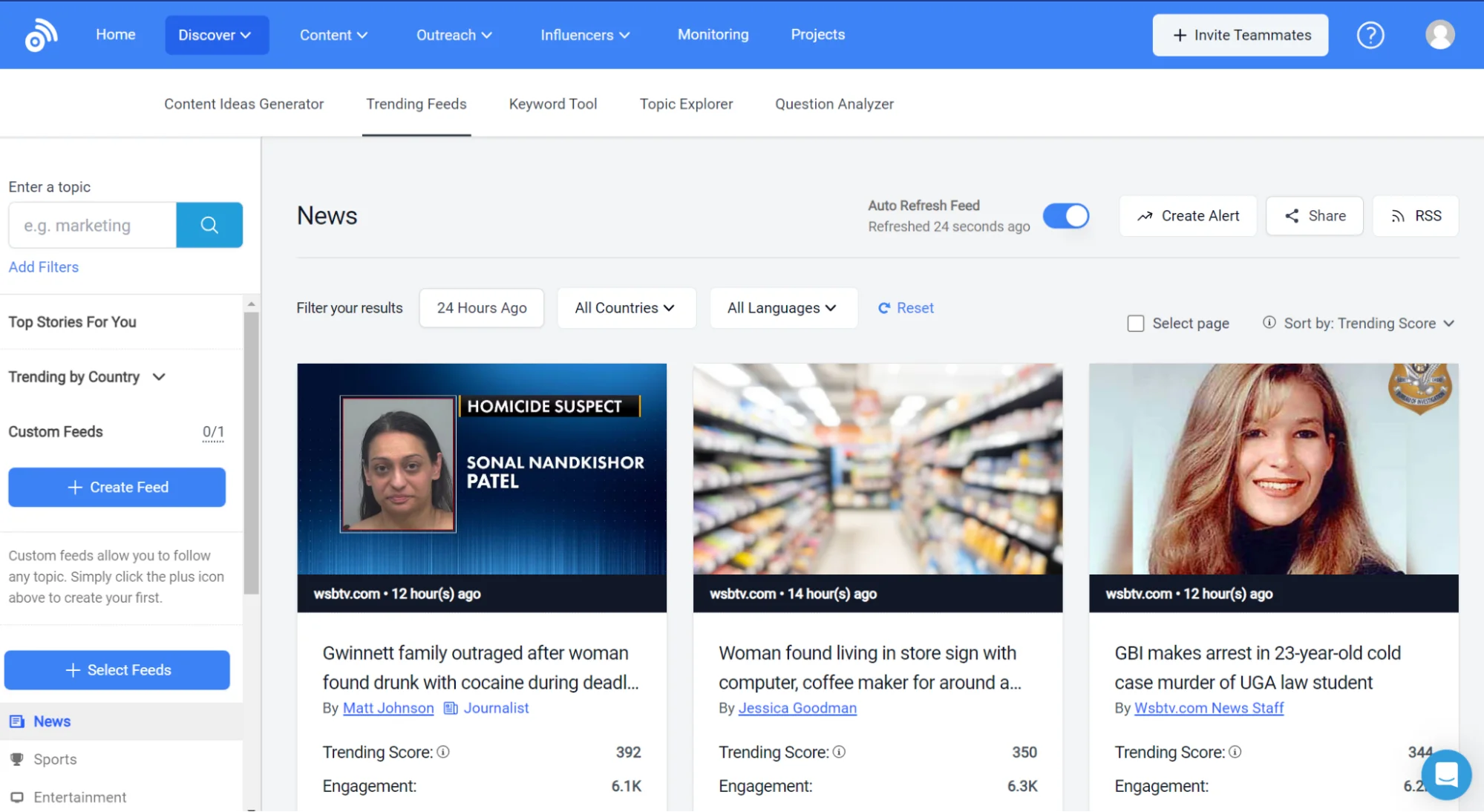Screen dimensions: 1484x812
Task: Click the BuzzSumo logo icon
Action: coord(41,35)
